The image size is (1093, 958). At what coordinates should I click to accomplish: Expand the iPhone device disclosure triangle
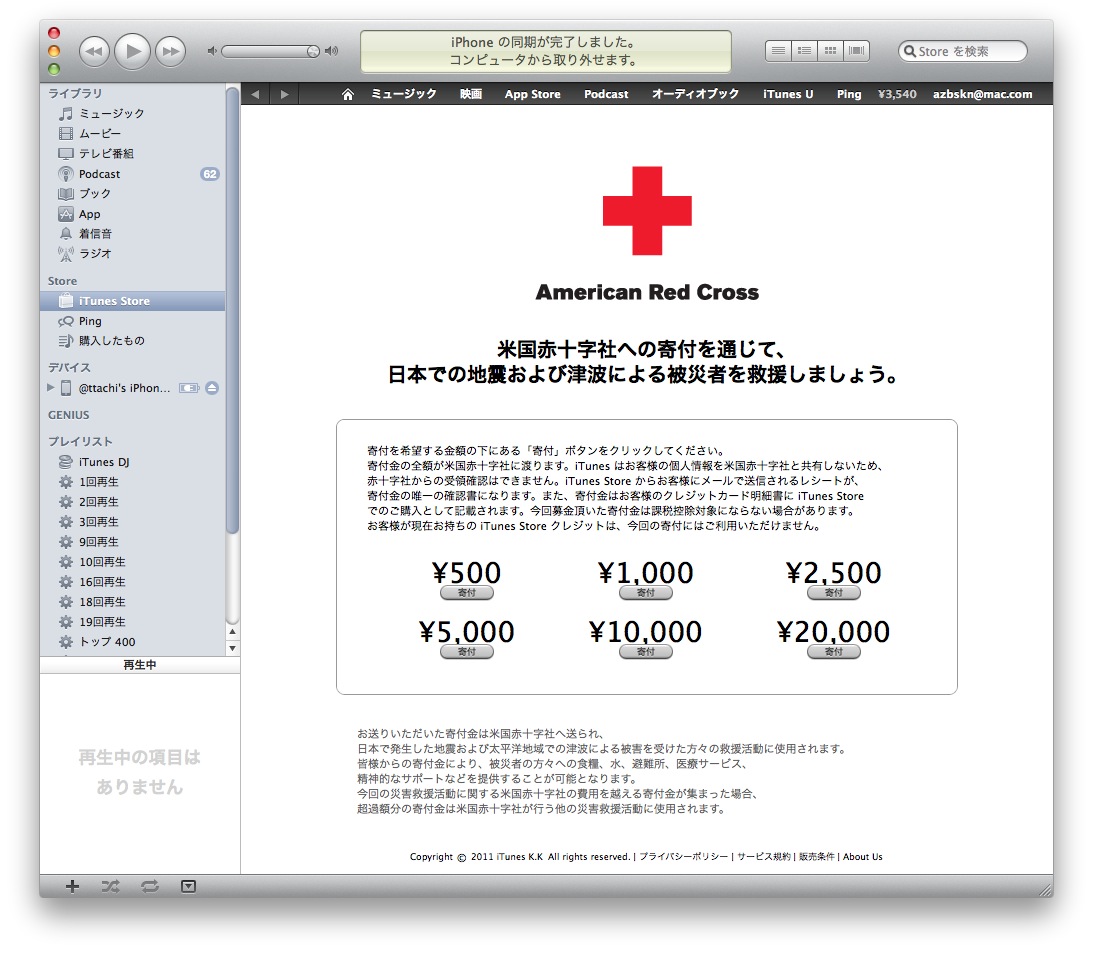51,388
